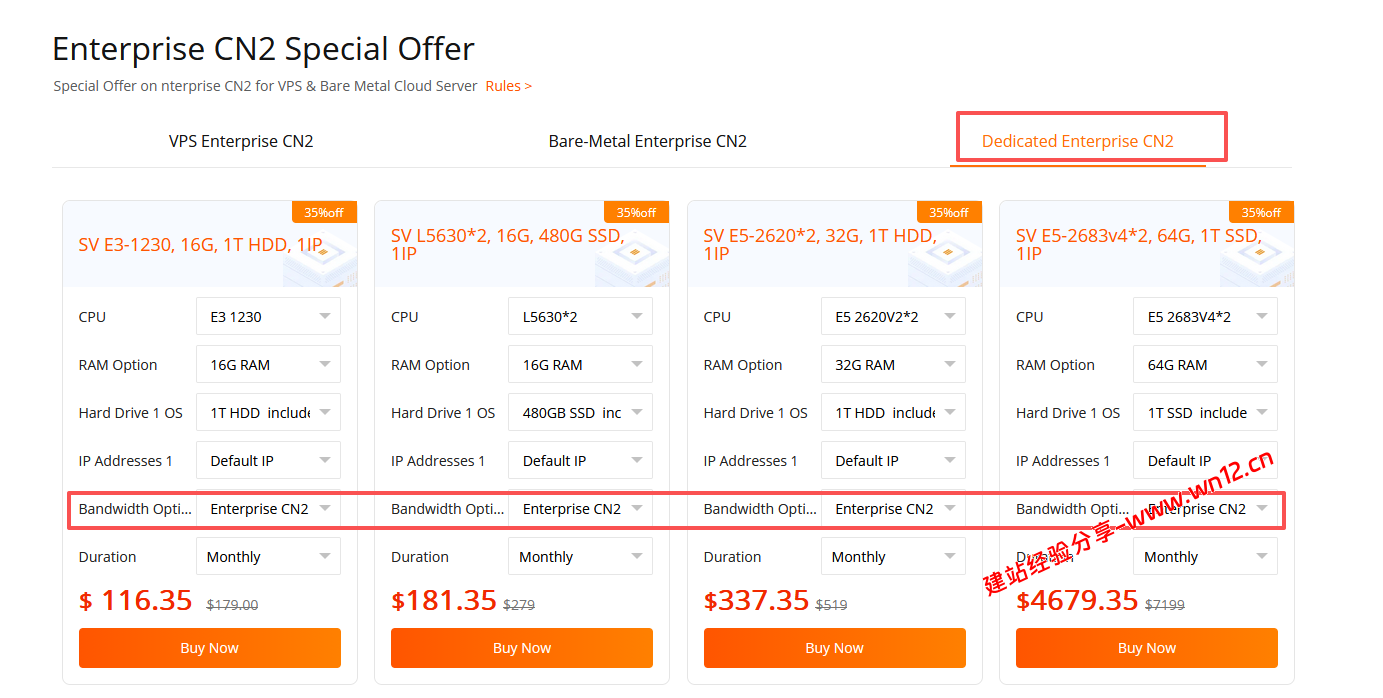Switch to the VPS Enterprise CN2 tab
Viewport: 1383px width, 698px height.
click(x=241, y=141)
